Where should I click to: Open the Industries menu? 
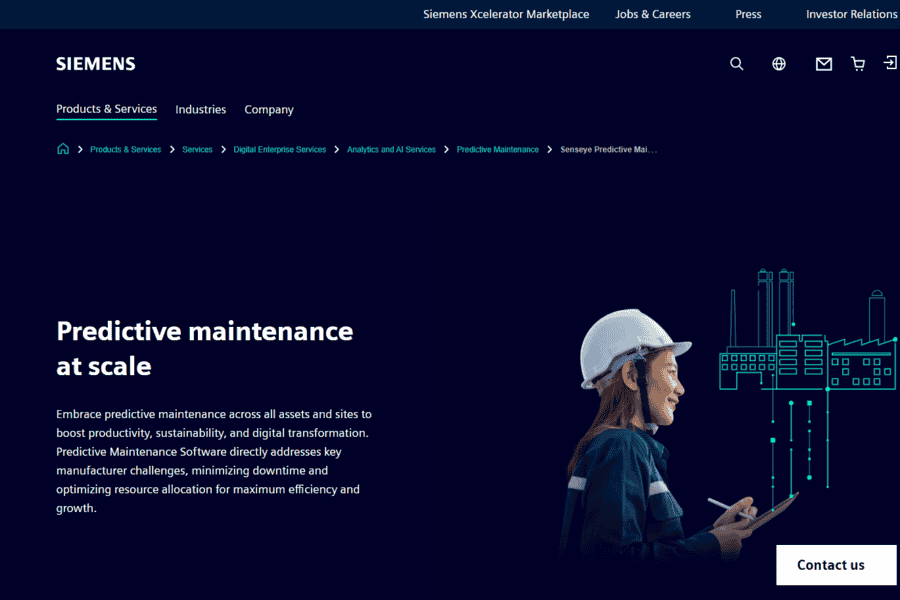(201, 109)
